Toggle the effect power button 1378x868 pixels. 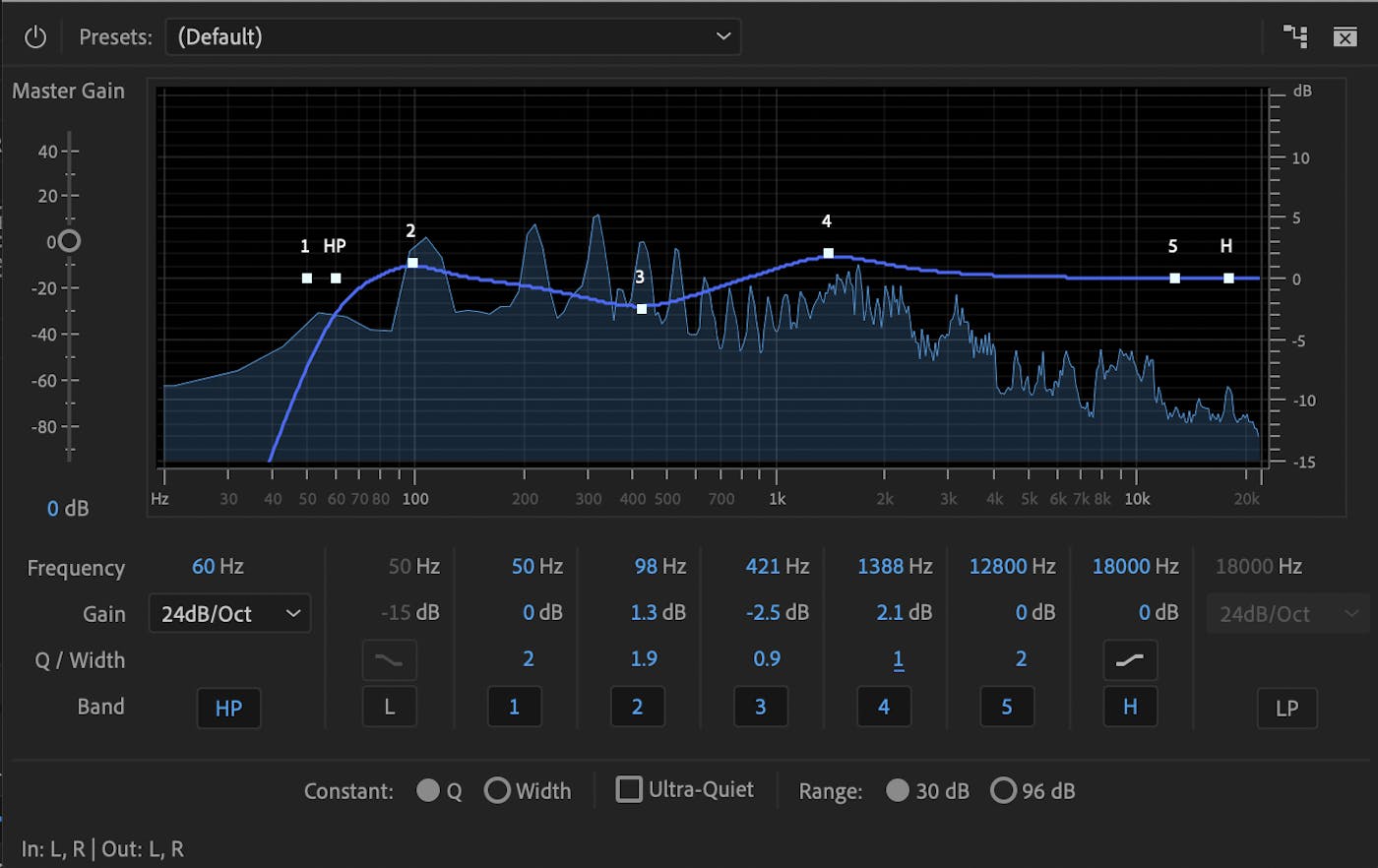[x=35, y=37]
